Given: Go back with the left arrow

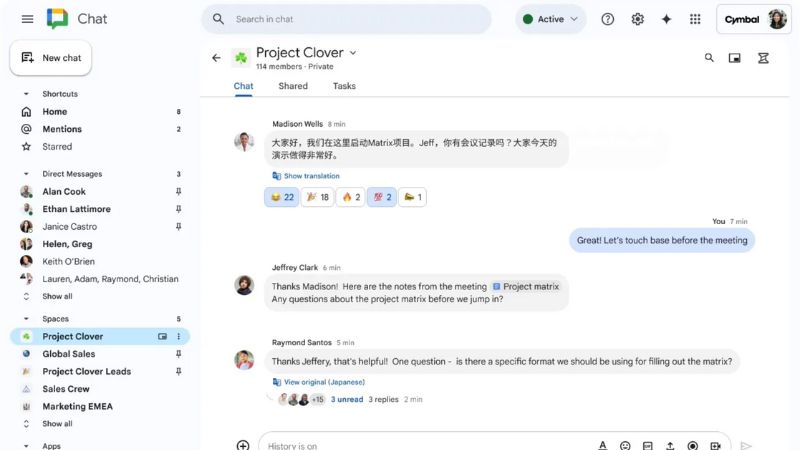Looking at the screenshot, I should (216, 58).
